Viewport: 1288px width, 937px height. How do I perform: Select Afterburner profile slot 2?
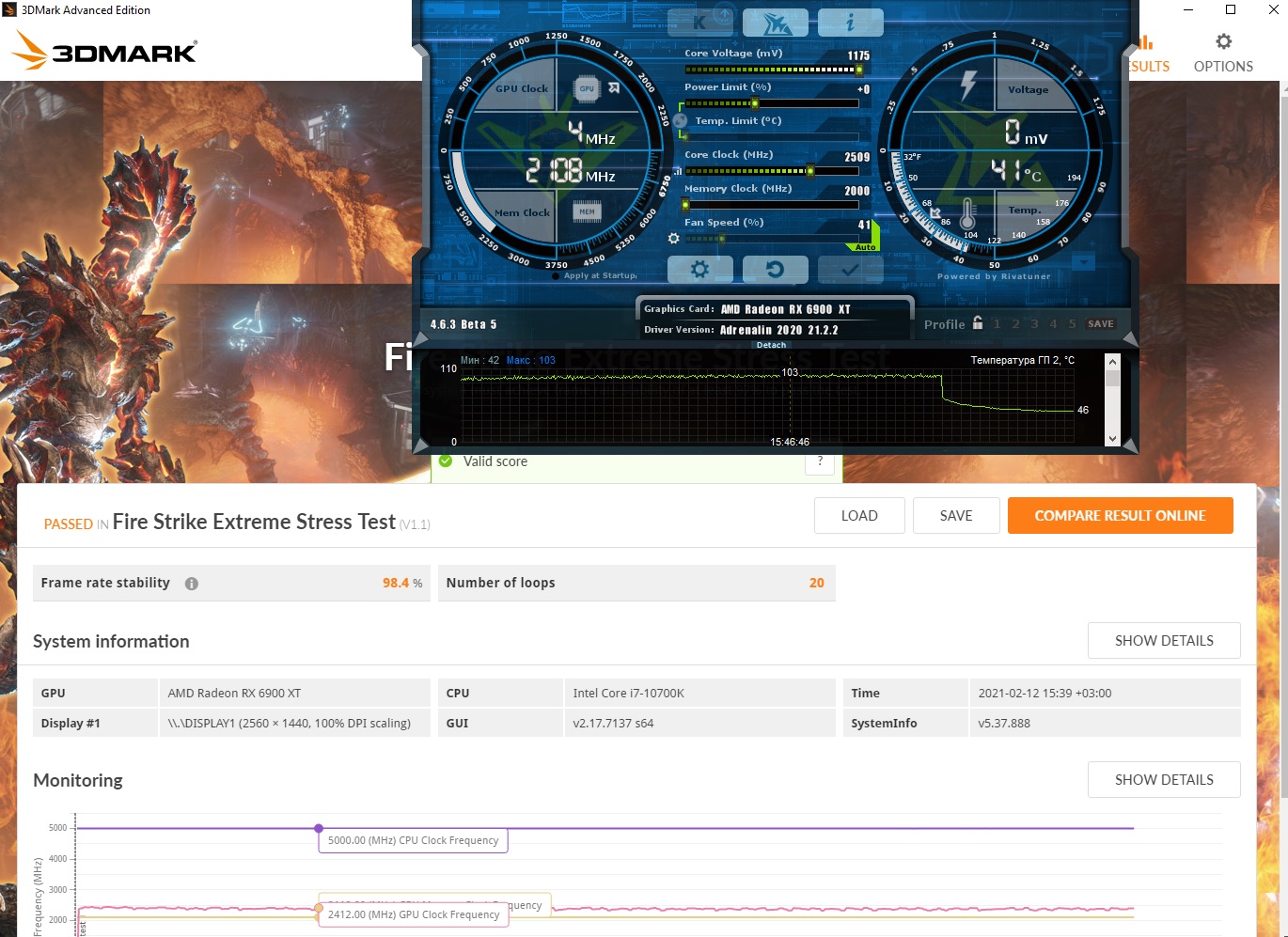point(1015,323)
